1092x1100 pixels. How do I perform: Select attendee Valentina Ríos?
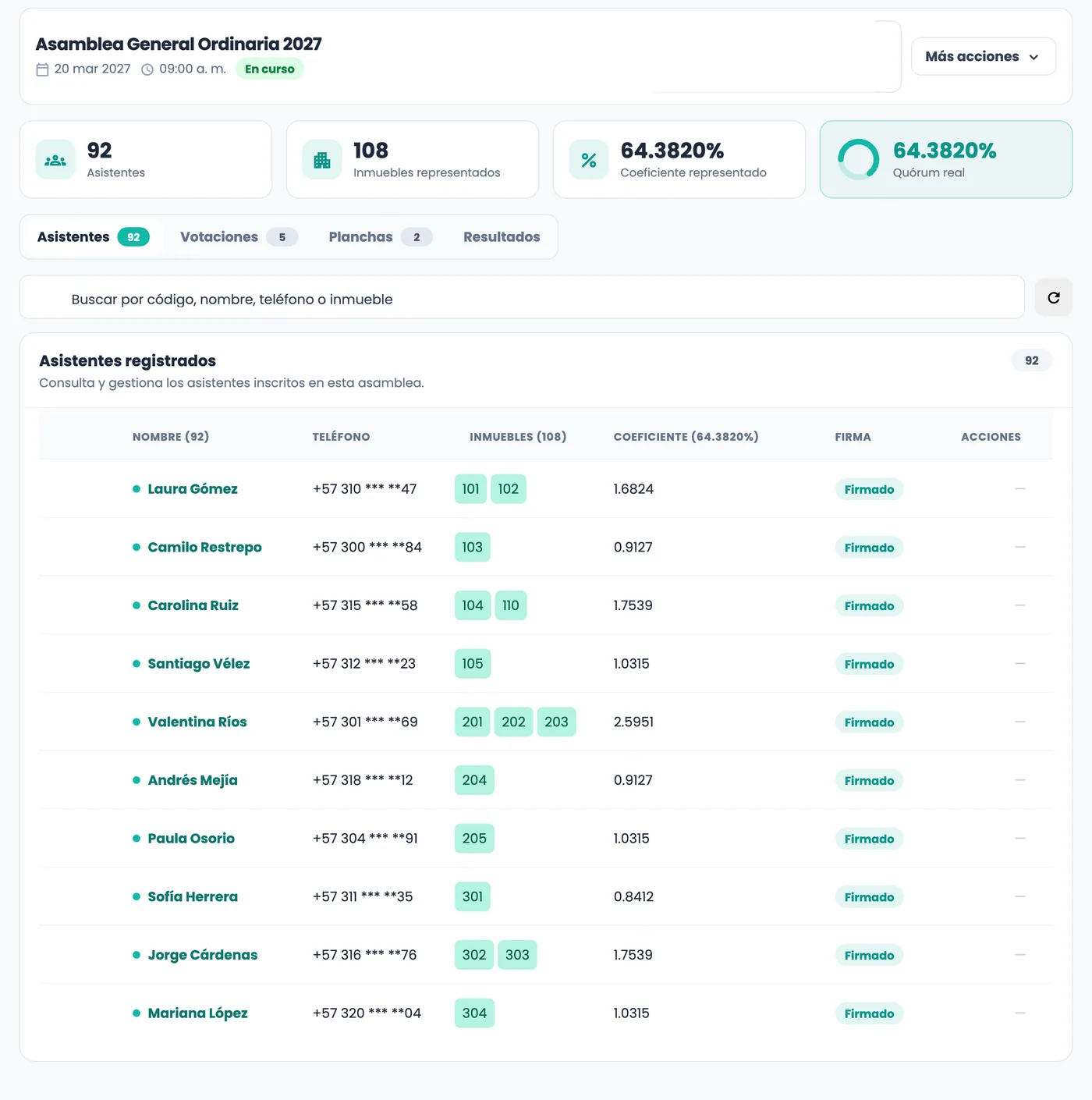tap(197, 722)
